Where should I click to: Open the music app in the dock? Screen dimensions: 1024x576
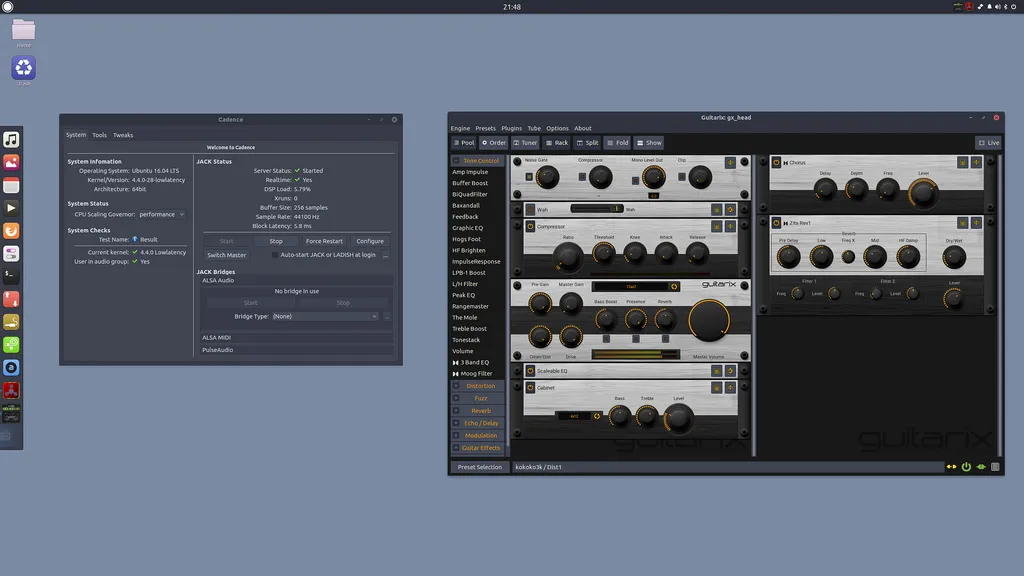11,139
